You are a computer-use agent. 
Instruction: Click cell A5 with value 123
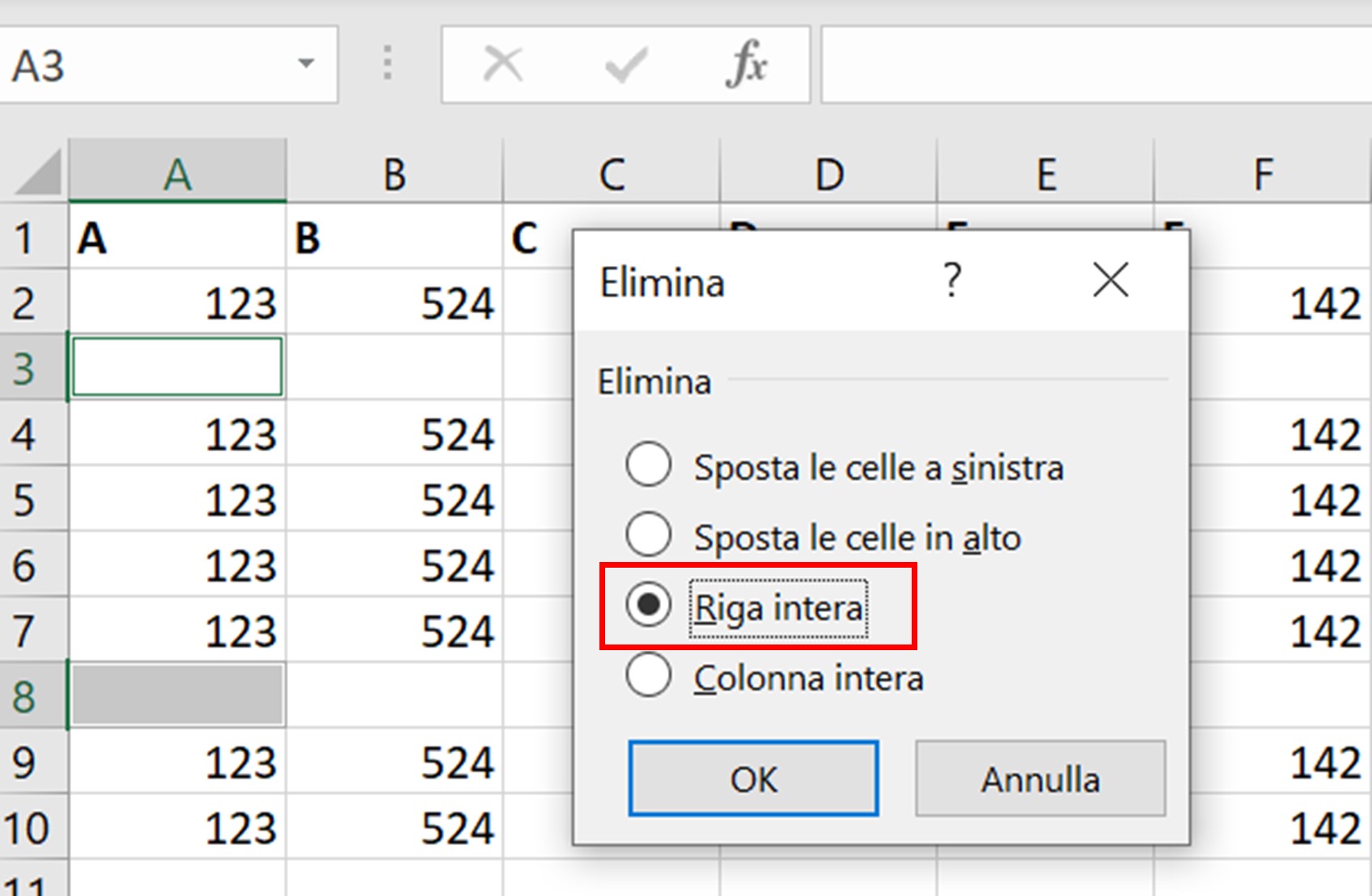coord(177,498)
